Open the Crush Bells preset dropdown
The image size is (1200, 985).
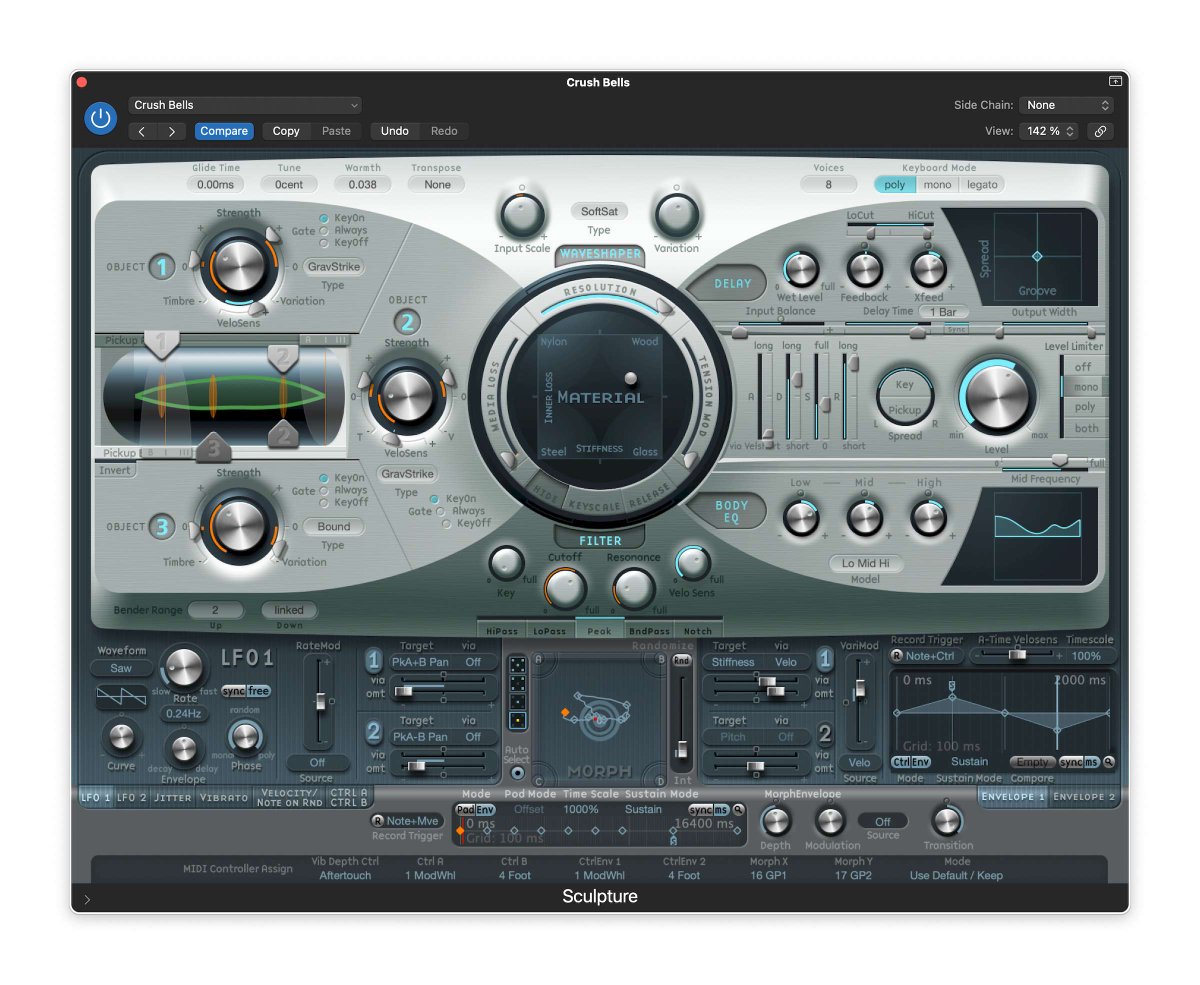245,105
